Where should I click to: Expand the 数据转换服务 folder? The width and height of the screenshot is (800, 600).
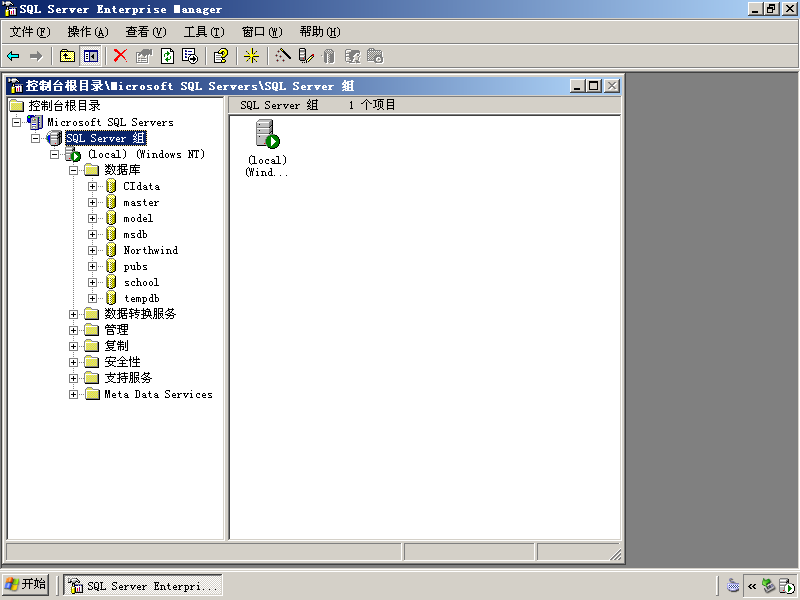coord(73,314)
